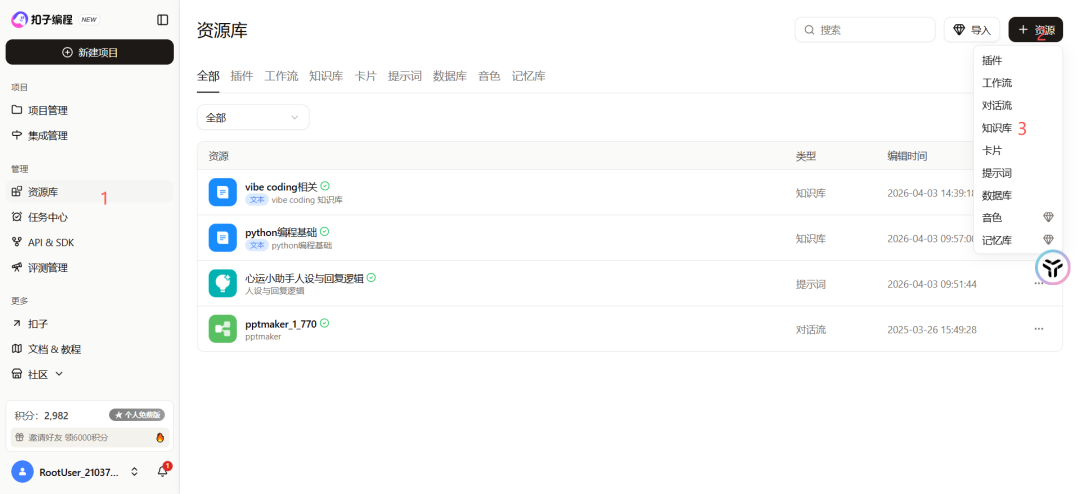Switch to the 工作流 tab
This screenshot has width=1080, height=494.
pos(281,76)
